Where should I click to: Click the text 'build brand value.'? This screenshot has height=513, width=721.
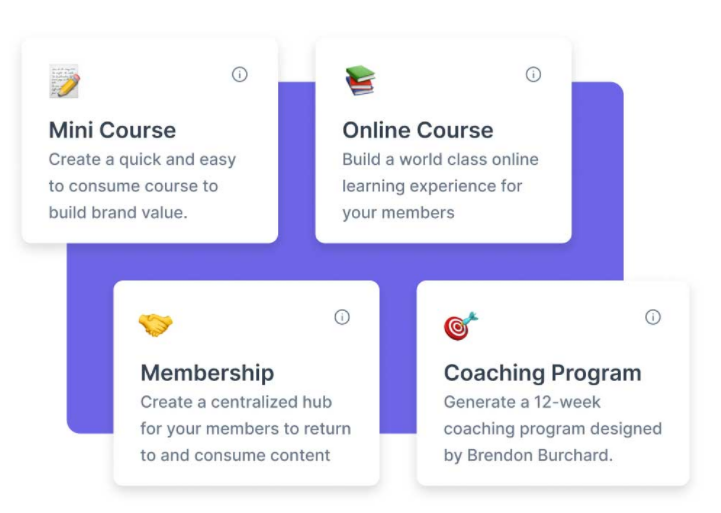pos(118,212)
